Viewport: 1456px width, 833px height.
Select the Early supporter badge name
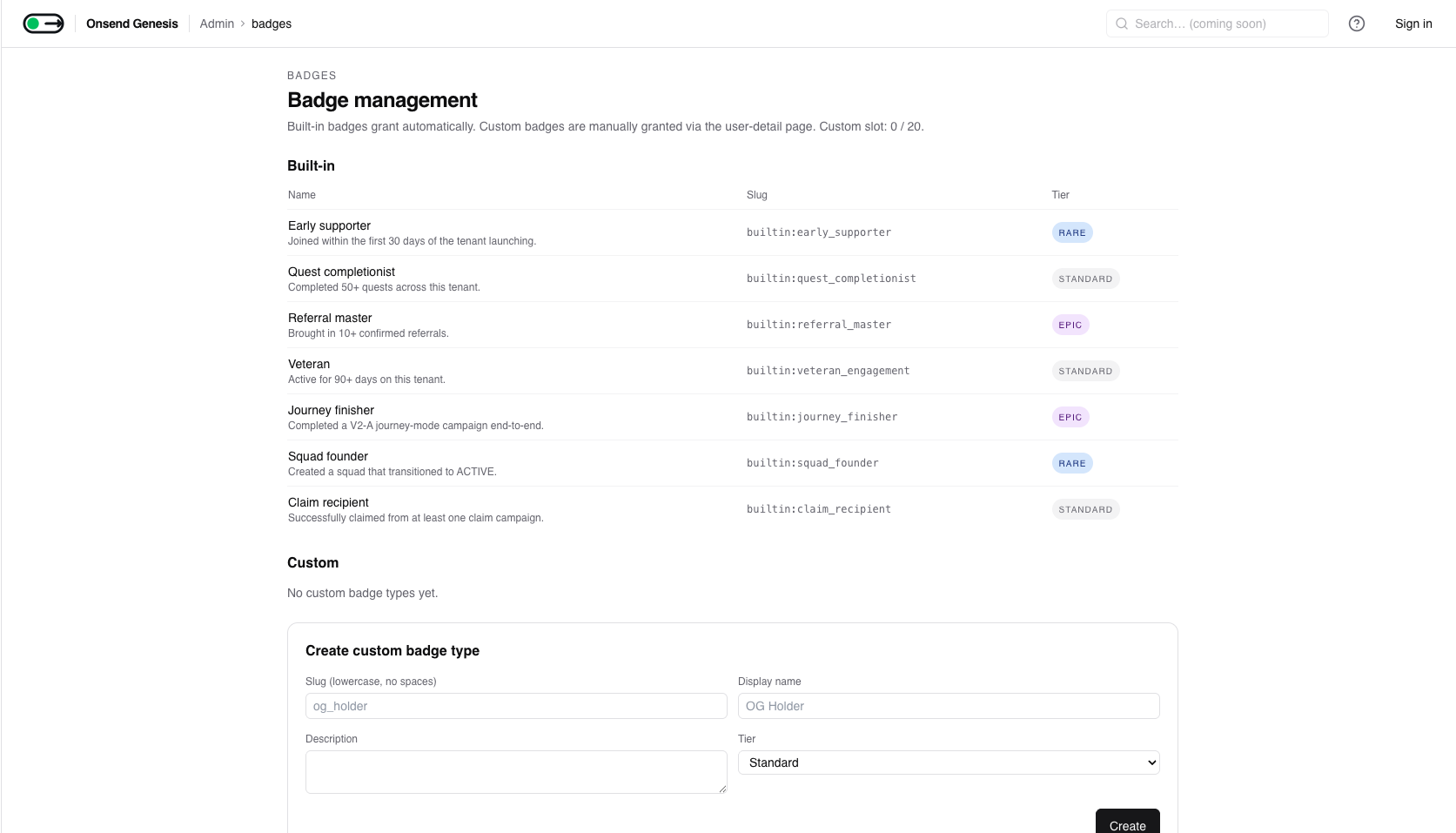click(329, 225)
